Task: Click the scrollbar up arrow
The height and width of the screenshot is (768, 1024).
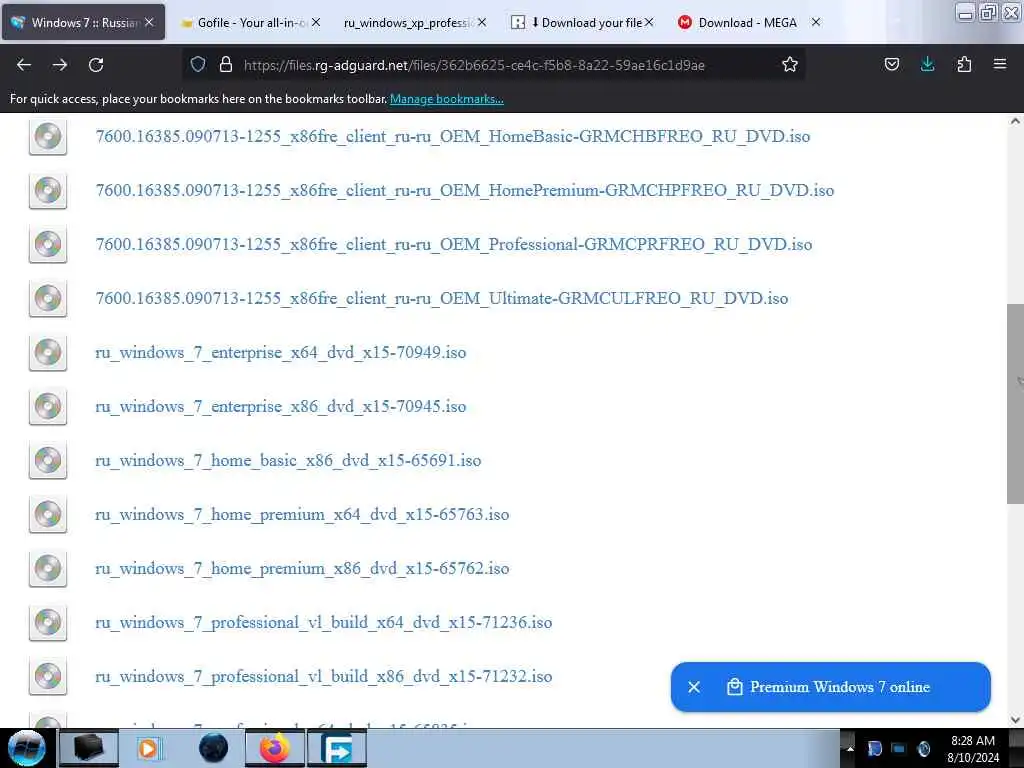Action: tap(1015, 121)
